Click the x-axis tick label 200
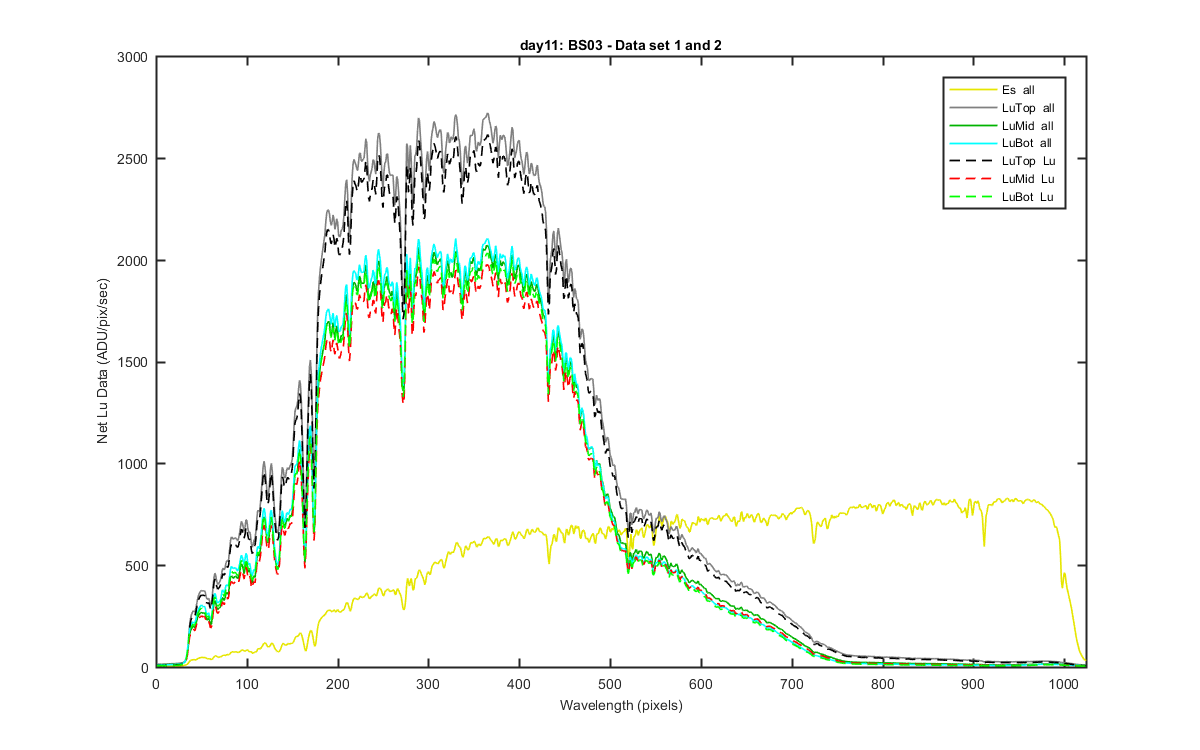This screenshot has height=750, width=1200. click(x=338, y=684)
